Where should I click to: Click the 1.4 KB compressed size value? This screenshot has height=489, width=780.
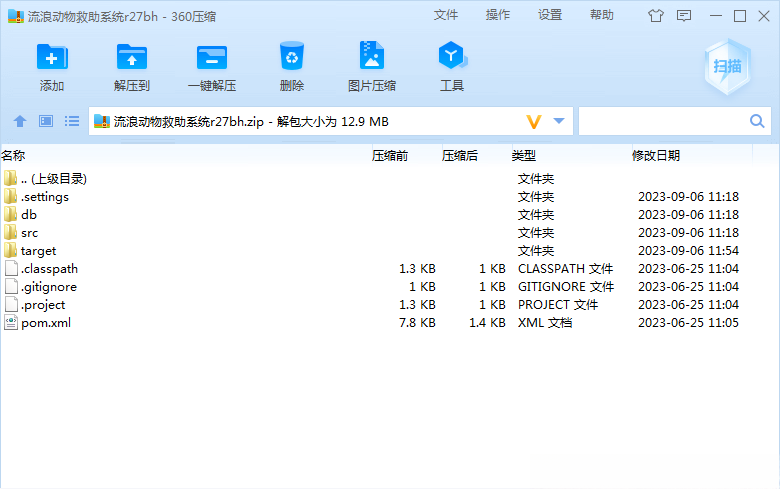(x=487, y=322)
